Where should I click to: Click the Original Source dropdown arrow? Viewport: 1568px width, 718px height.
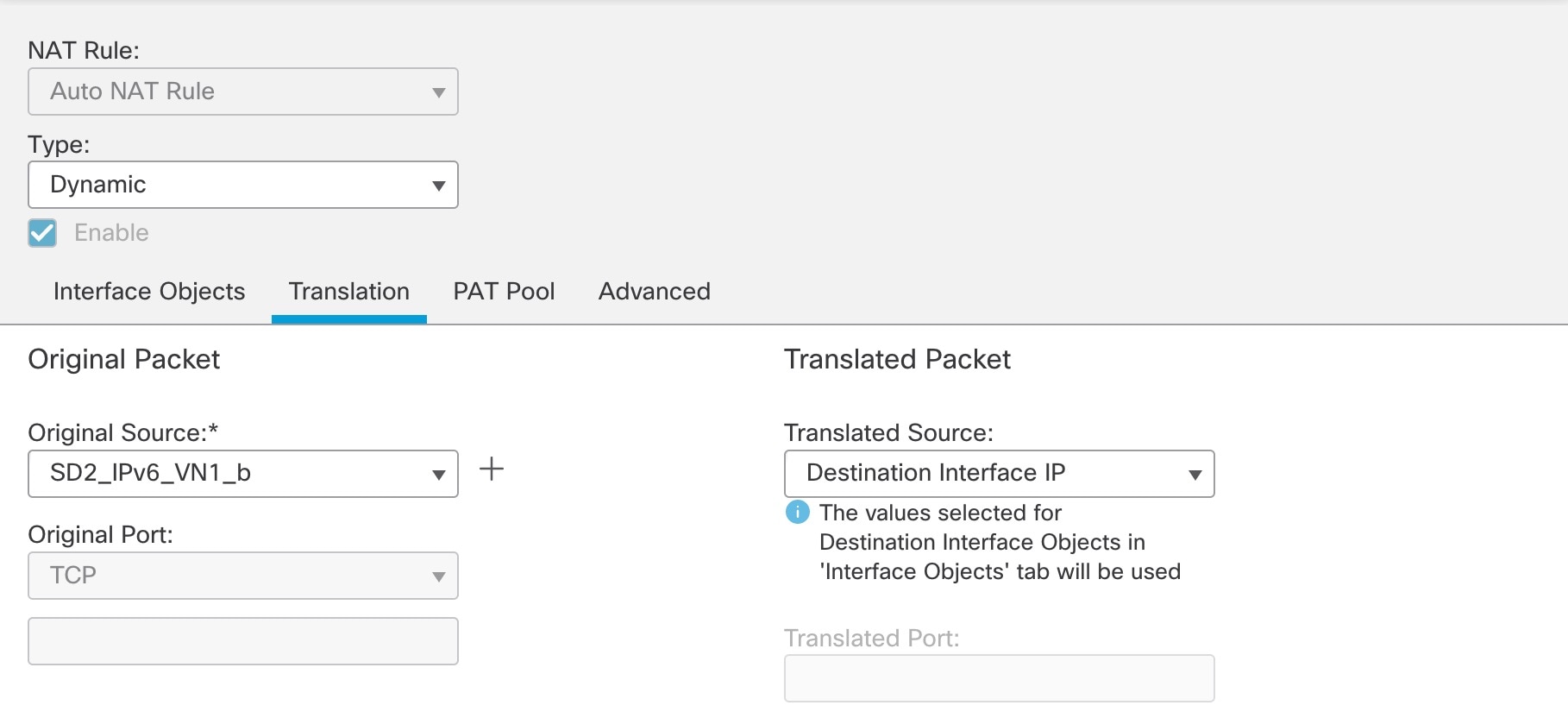click(439, 475)
